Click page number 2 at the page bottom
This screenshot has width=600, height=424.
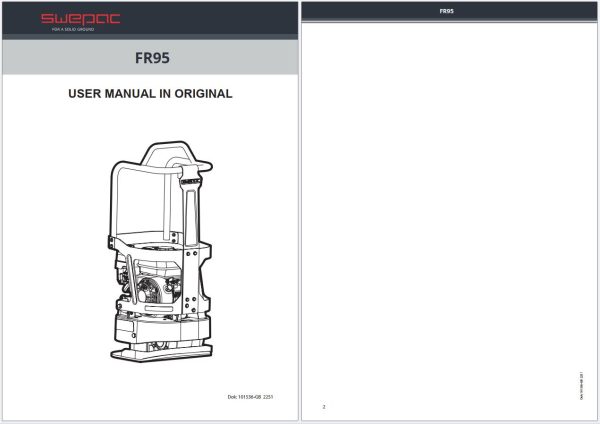324,407
